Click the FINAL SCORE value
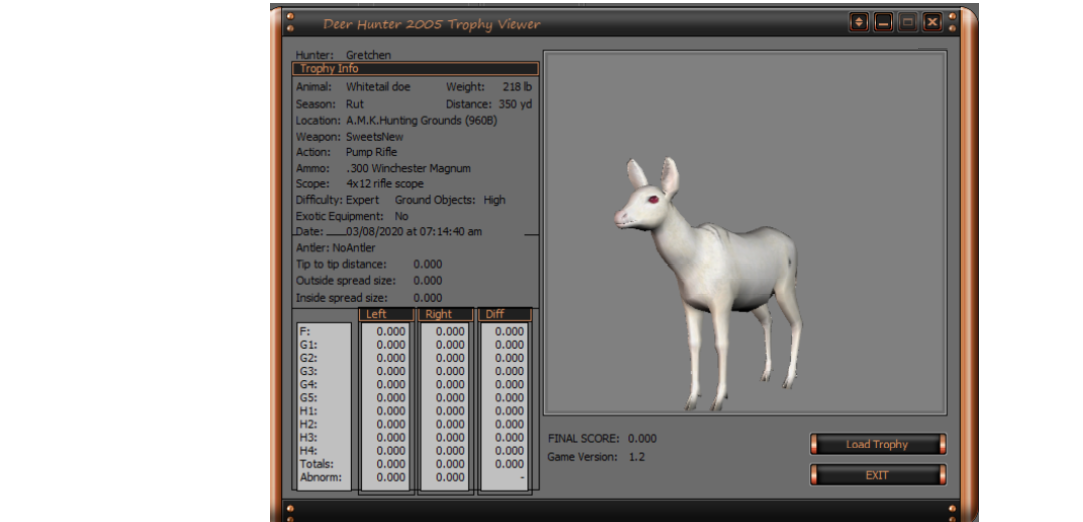 [x=641, y=438]
